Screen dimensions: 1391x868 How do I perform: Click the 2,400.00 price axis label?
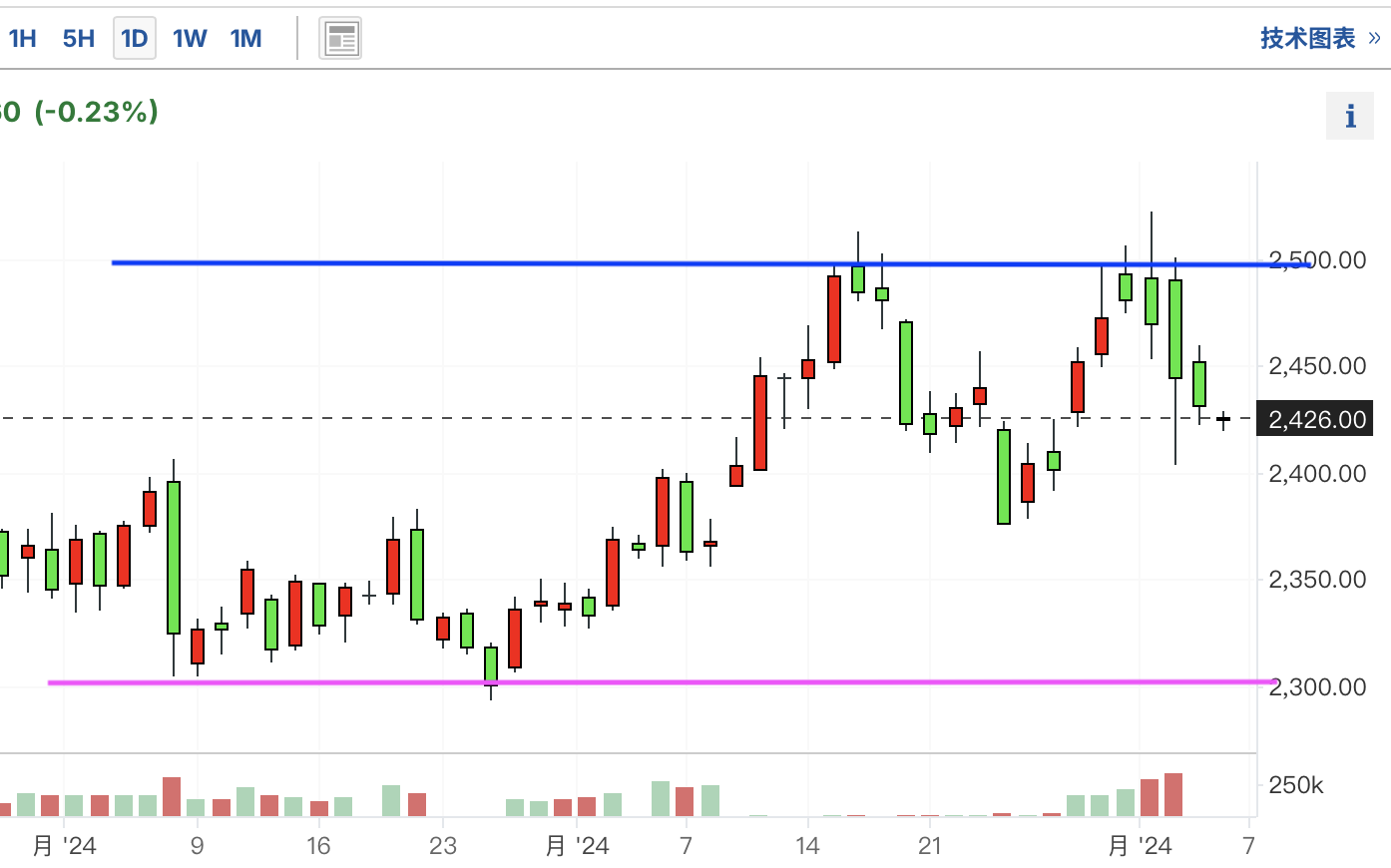1317,473
